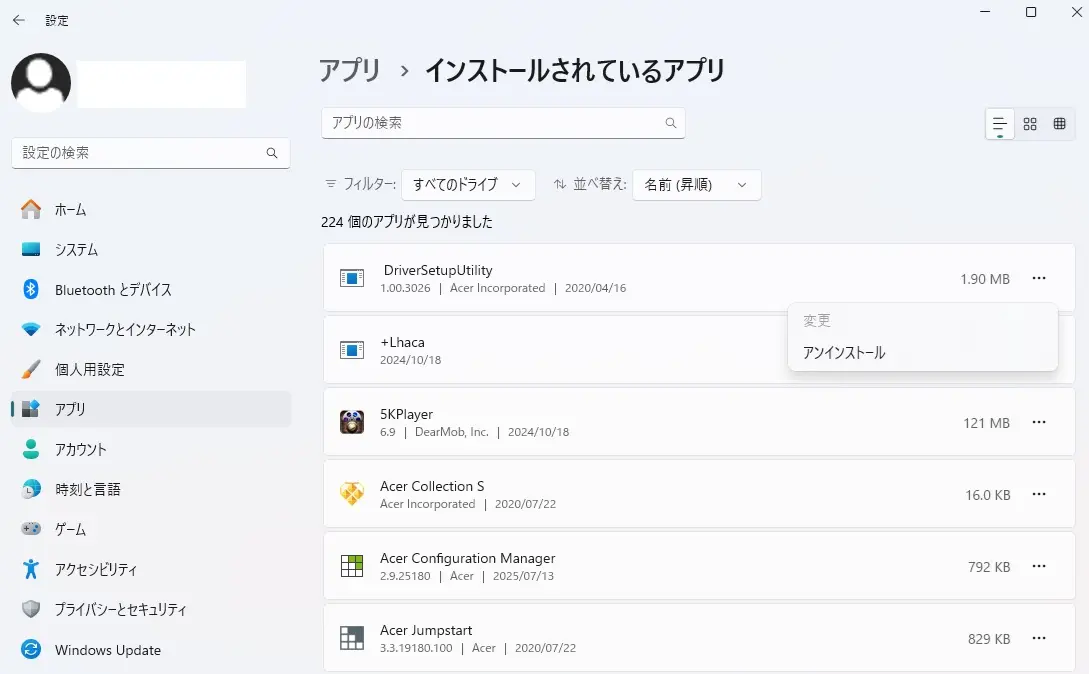Open アクセシビリティ settings
Screen dimensions: 1089x674
pyautogui.click(x=151, y=570)
